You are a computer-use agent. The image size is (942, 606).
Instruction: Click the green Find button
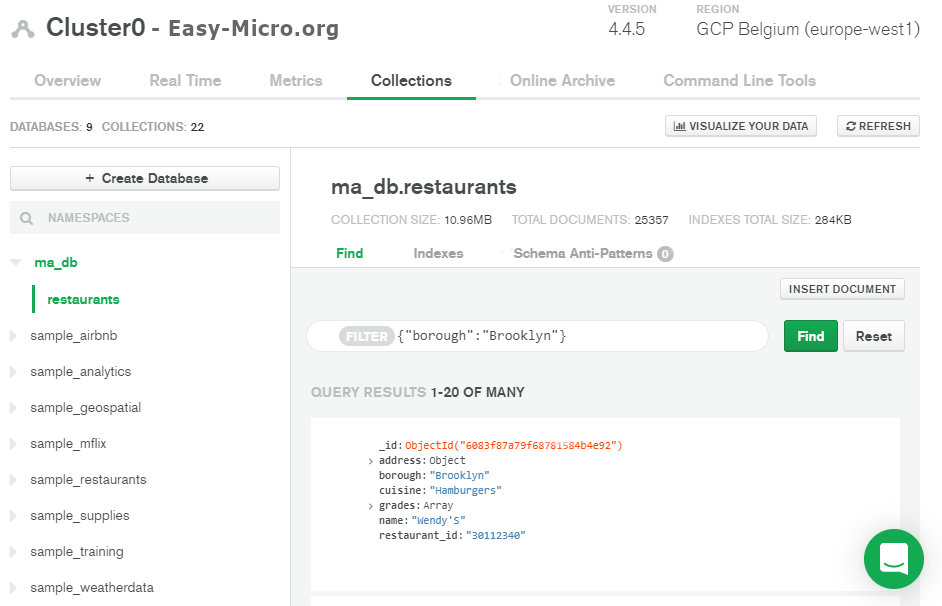[x=810, y=336]
